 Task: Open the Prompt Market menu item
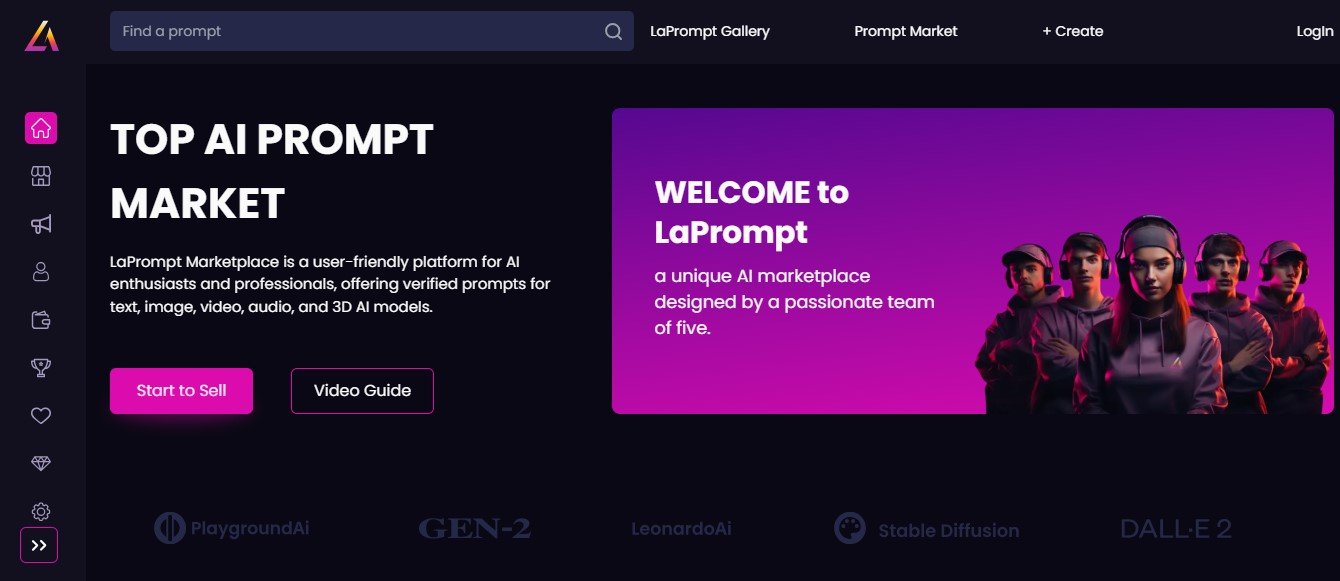click(905, 31)
